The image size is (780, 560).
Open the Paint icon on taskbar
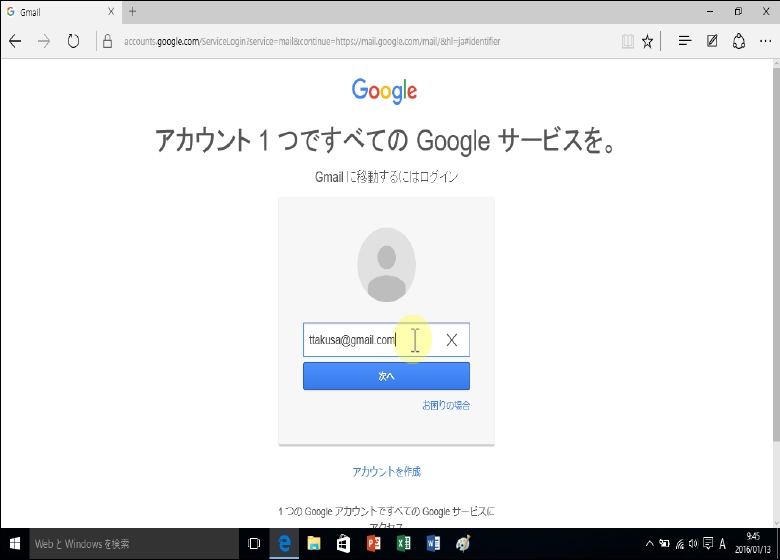(x=463, y=544)
